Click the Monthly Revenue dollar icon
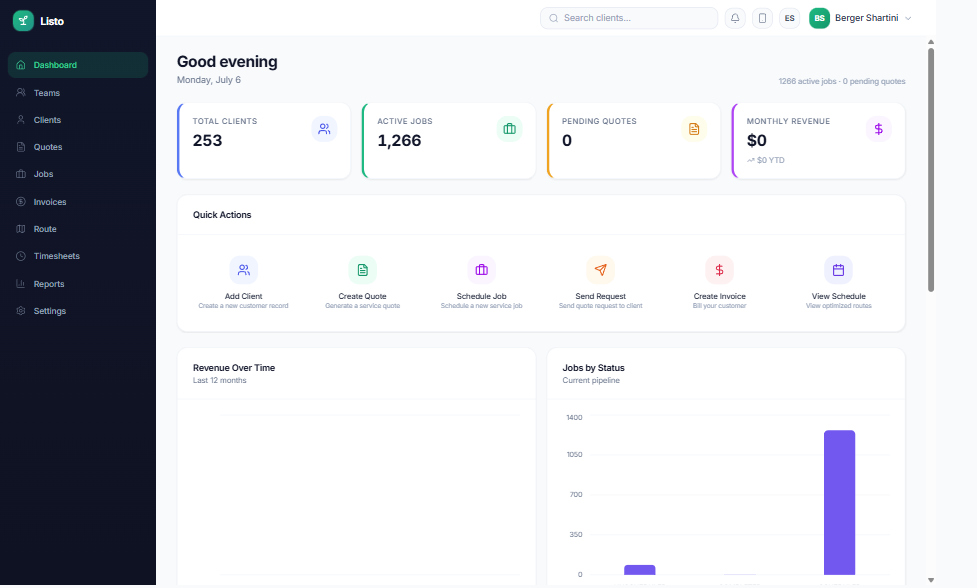 click(879, 129)
